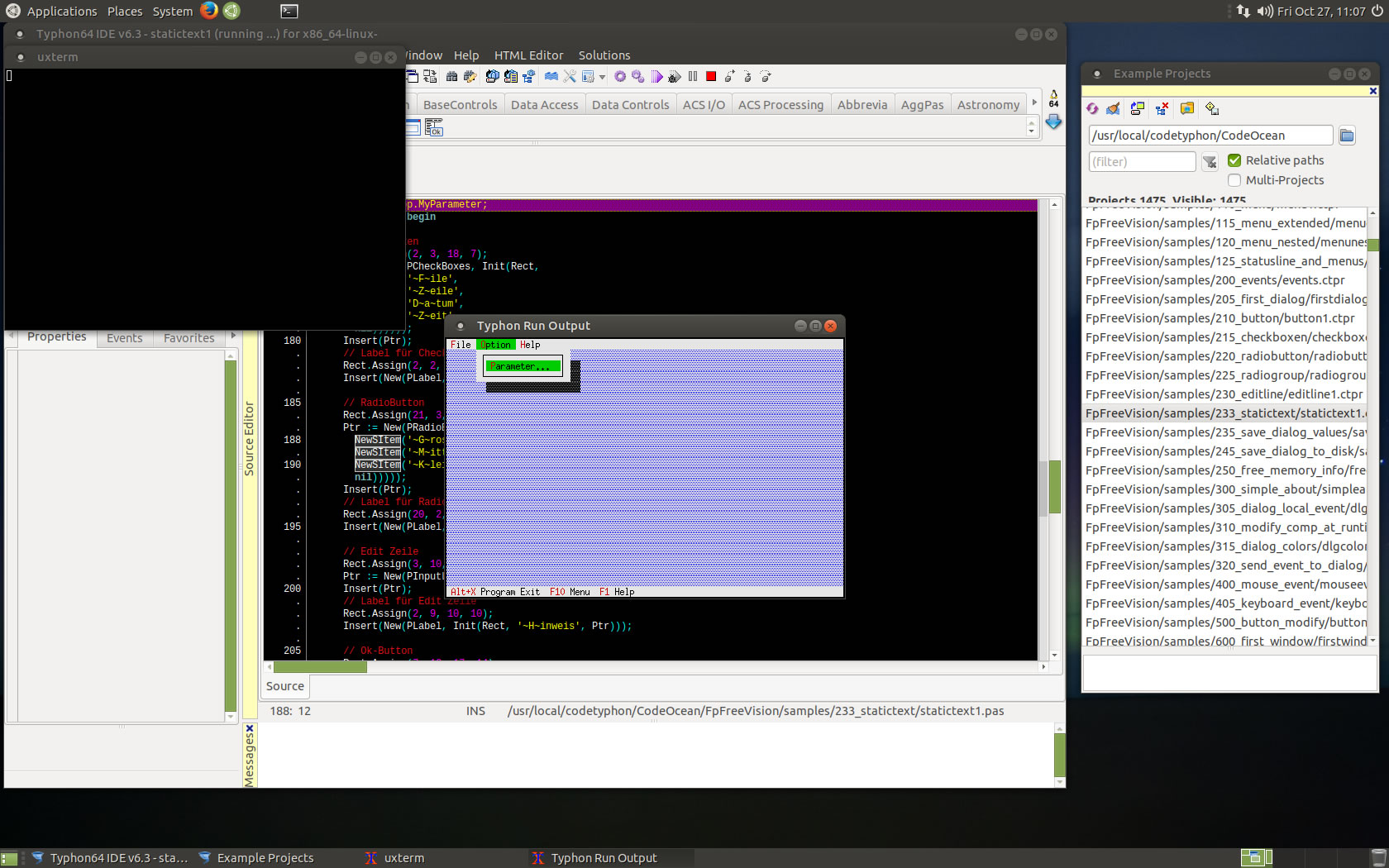Click the browse folder button beside the CodeOcean path
The width and height of the screenshot is (1389, 868).
1347,136
